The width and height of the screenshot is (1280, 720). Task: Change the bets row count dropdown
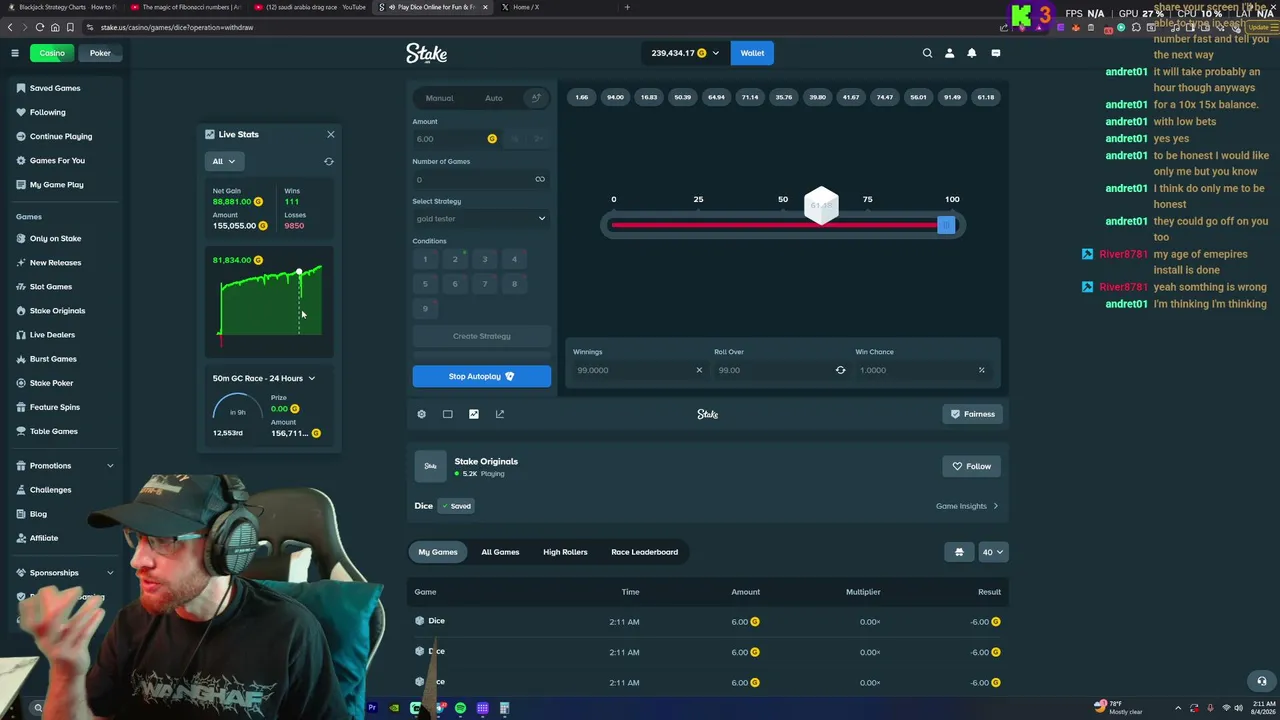coord(992,552)
